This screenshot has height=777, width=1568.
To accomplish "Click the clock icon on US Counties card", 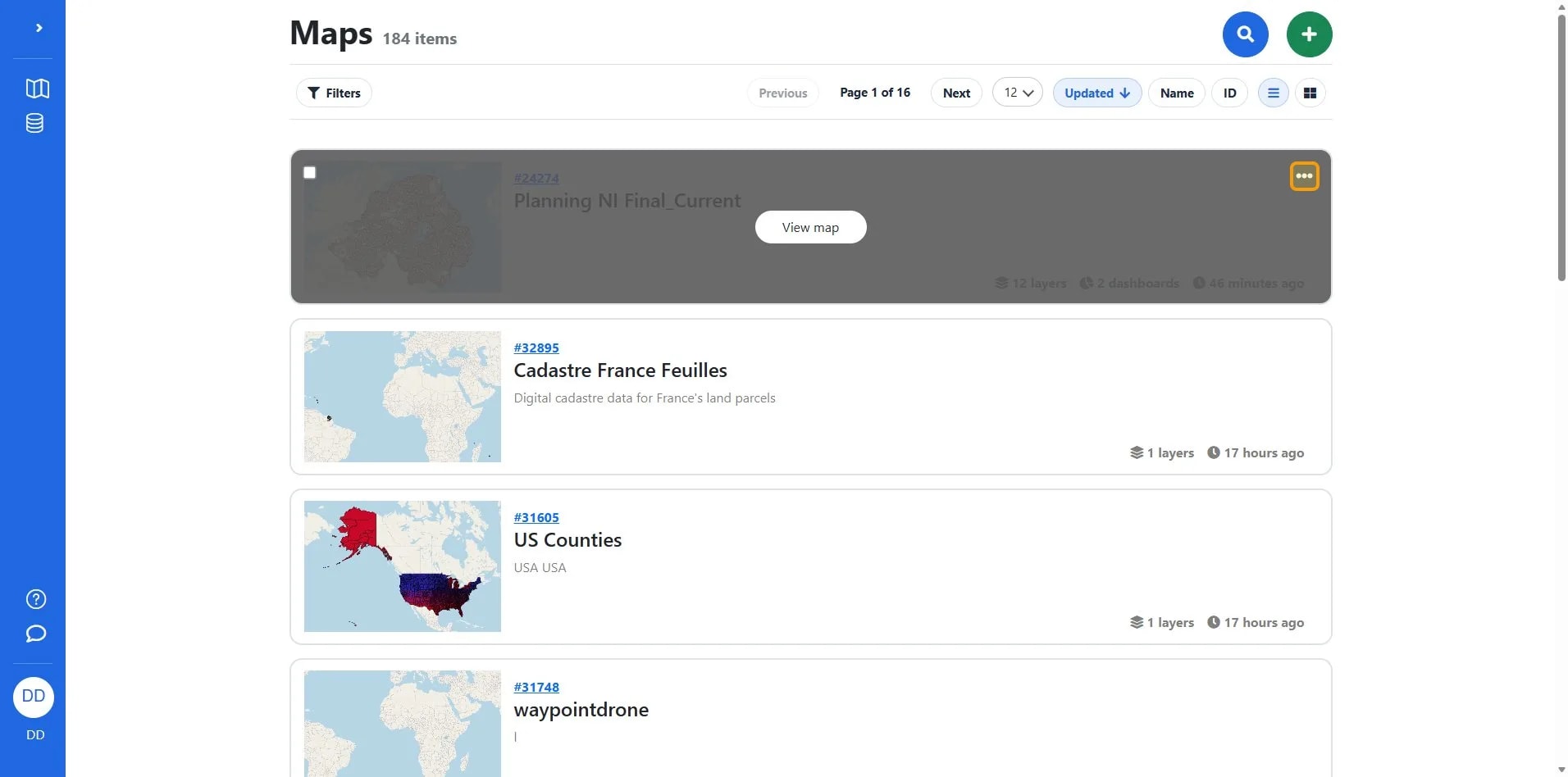I will coord(1214,622).
